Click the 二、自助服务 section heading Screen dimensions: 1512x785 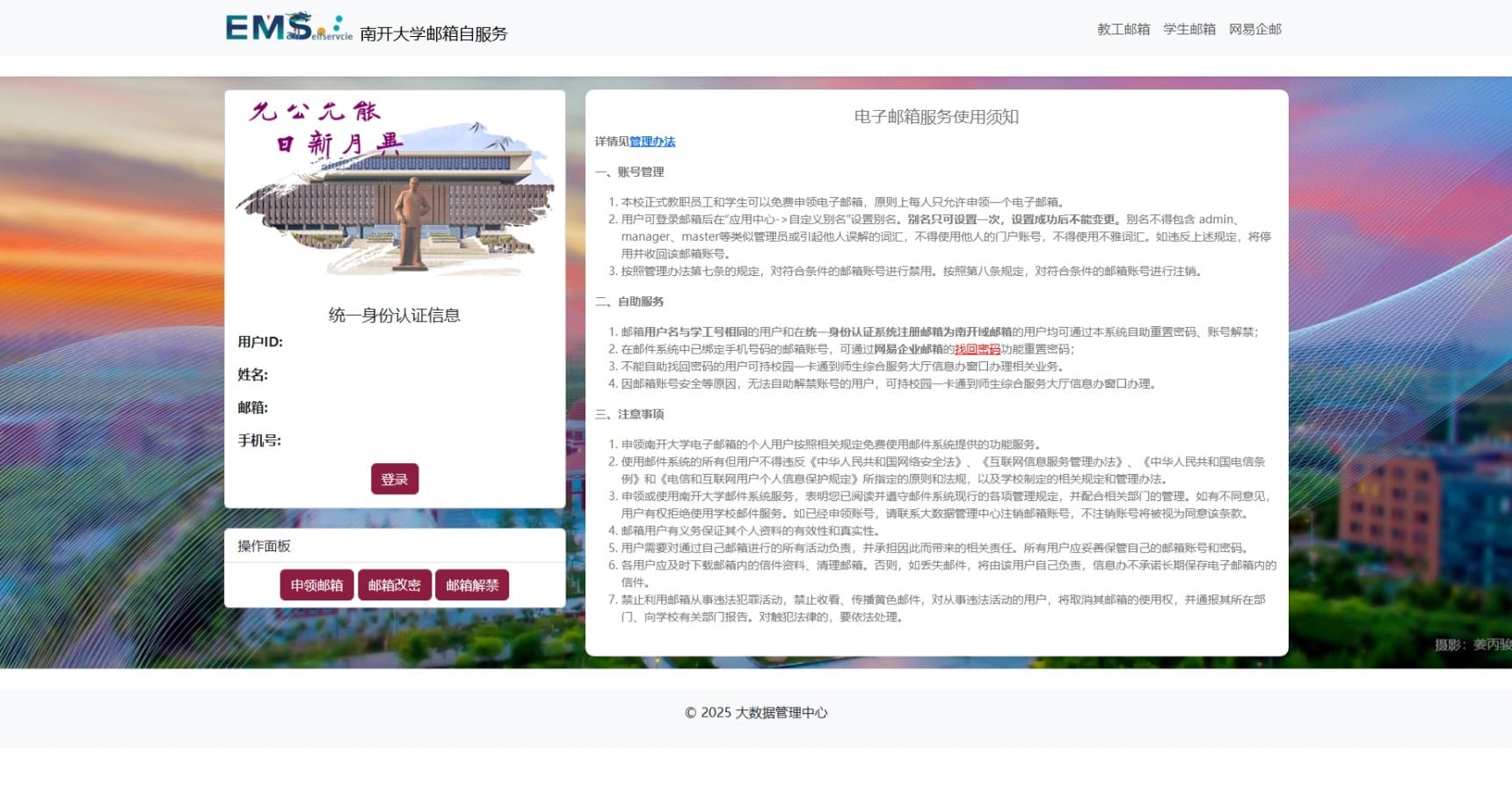(x=629, y=302)
